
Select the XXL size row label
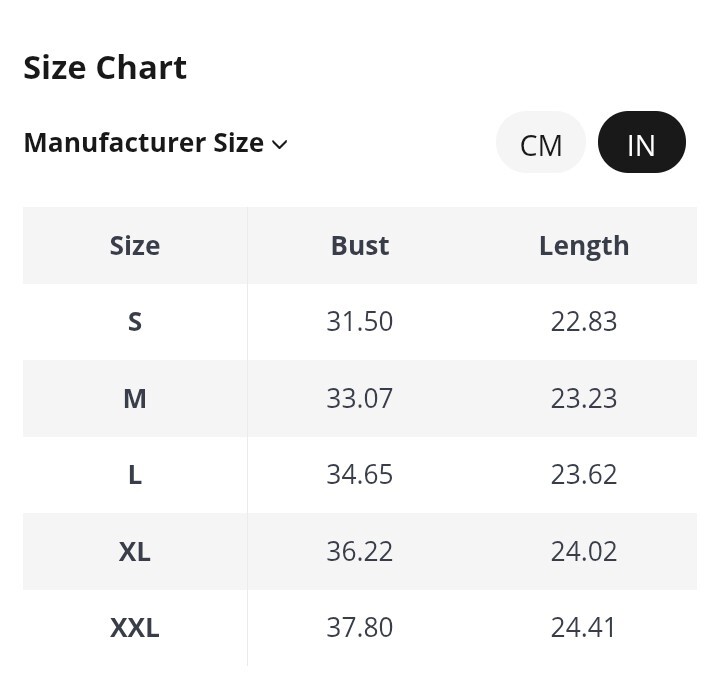135,628
